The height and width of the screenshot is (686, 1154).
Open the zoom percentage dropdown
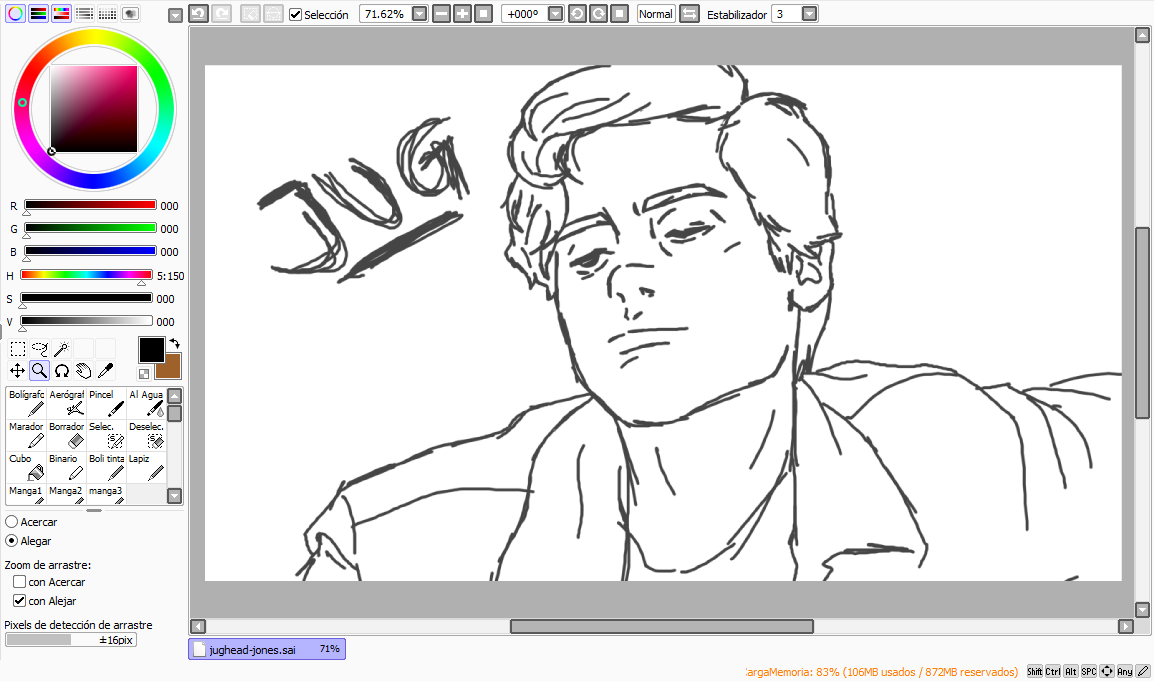420,14
